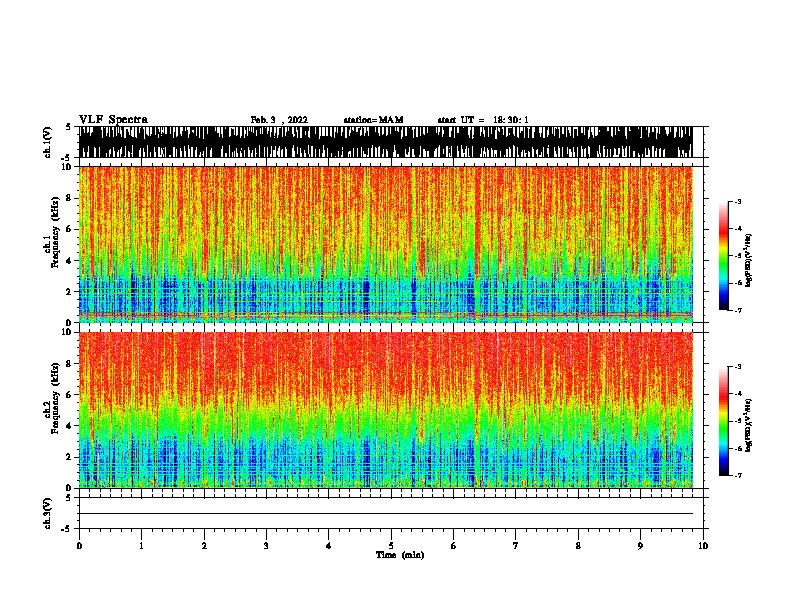
Task: Click the ch.3(V) axis label
Action: point(48,514)
